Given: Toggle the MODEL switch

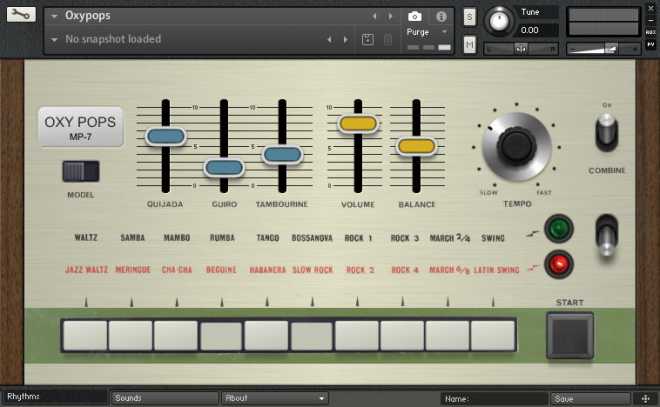Looking at the screenshot, I should pos(81,171).
